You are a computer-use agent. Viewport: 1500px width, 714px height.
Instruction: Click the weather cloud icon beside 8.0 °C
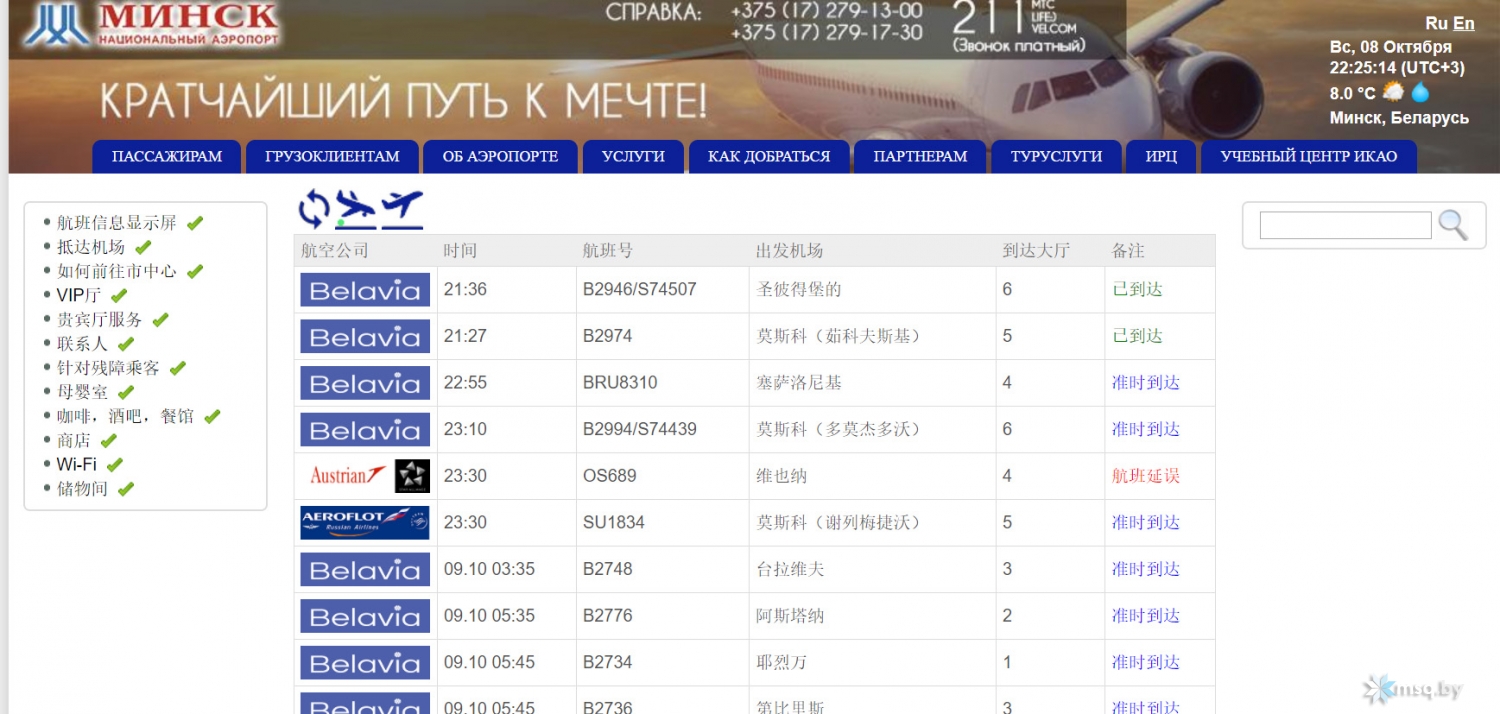click(1393, 93)
